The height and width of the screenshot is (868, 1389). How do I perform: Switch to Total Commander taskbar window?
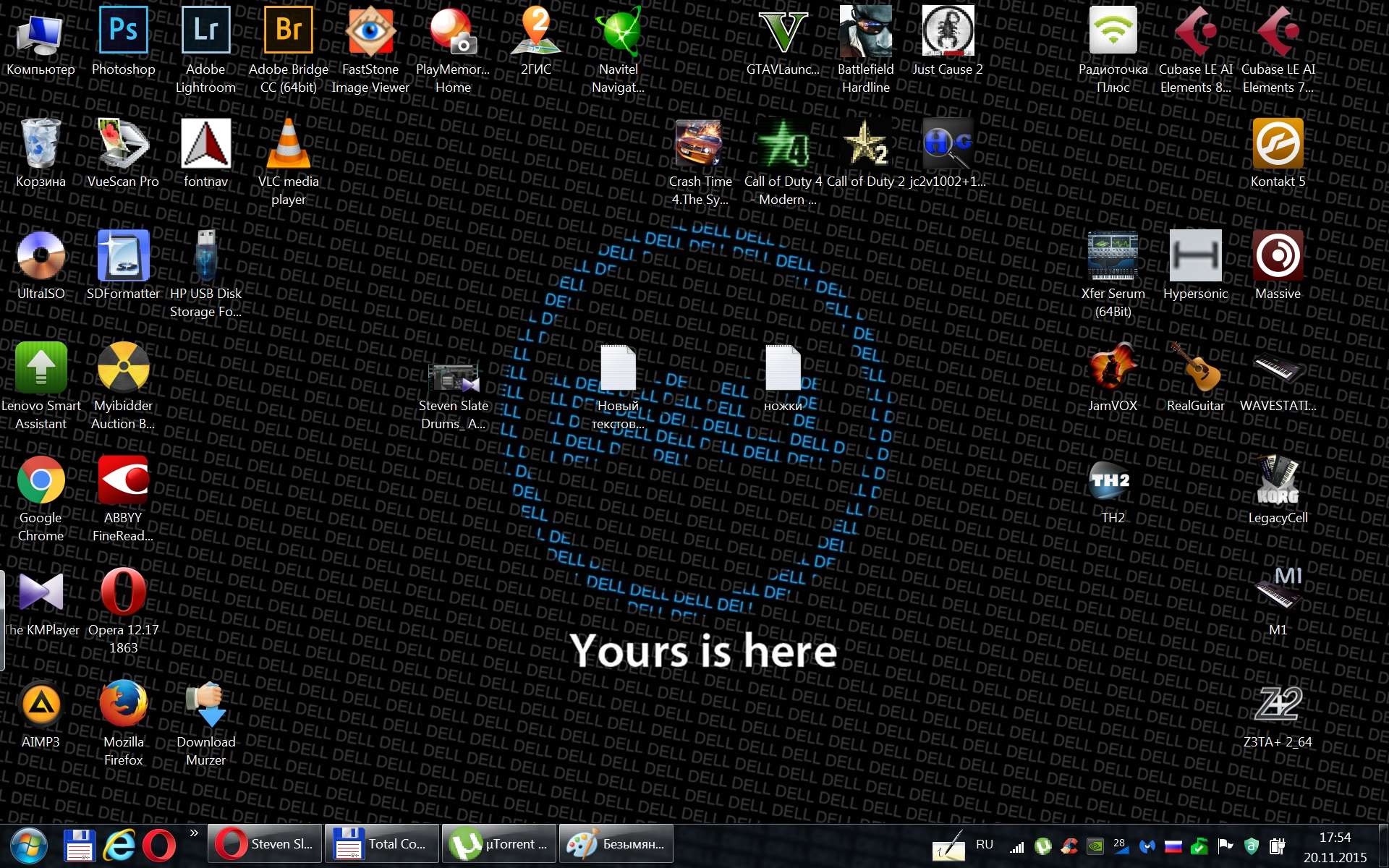pos(381,844)
